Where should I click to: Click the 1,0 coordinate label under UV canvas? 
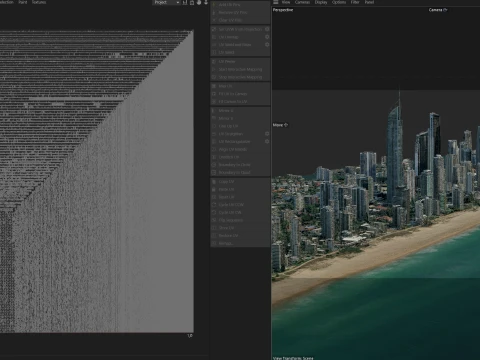click(x=190, y=336)
